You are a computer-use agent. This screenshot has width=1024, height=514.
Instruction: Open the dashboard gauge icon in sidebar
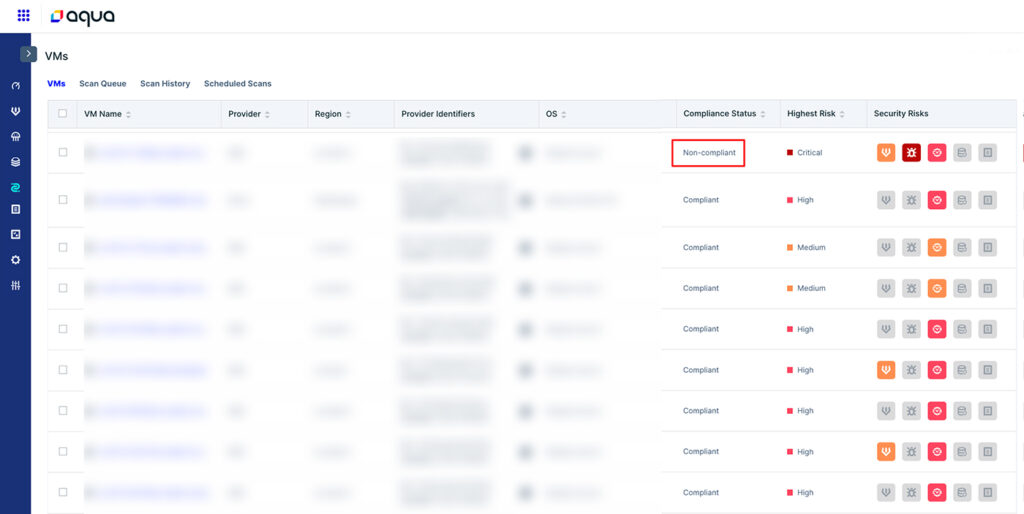point(15,86)
